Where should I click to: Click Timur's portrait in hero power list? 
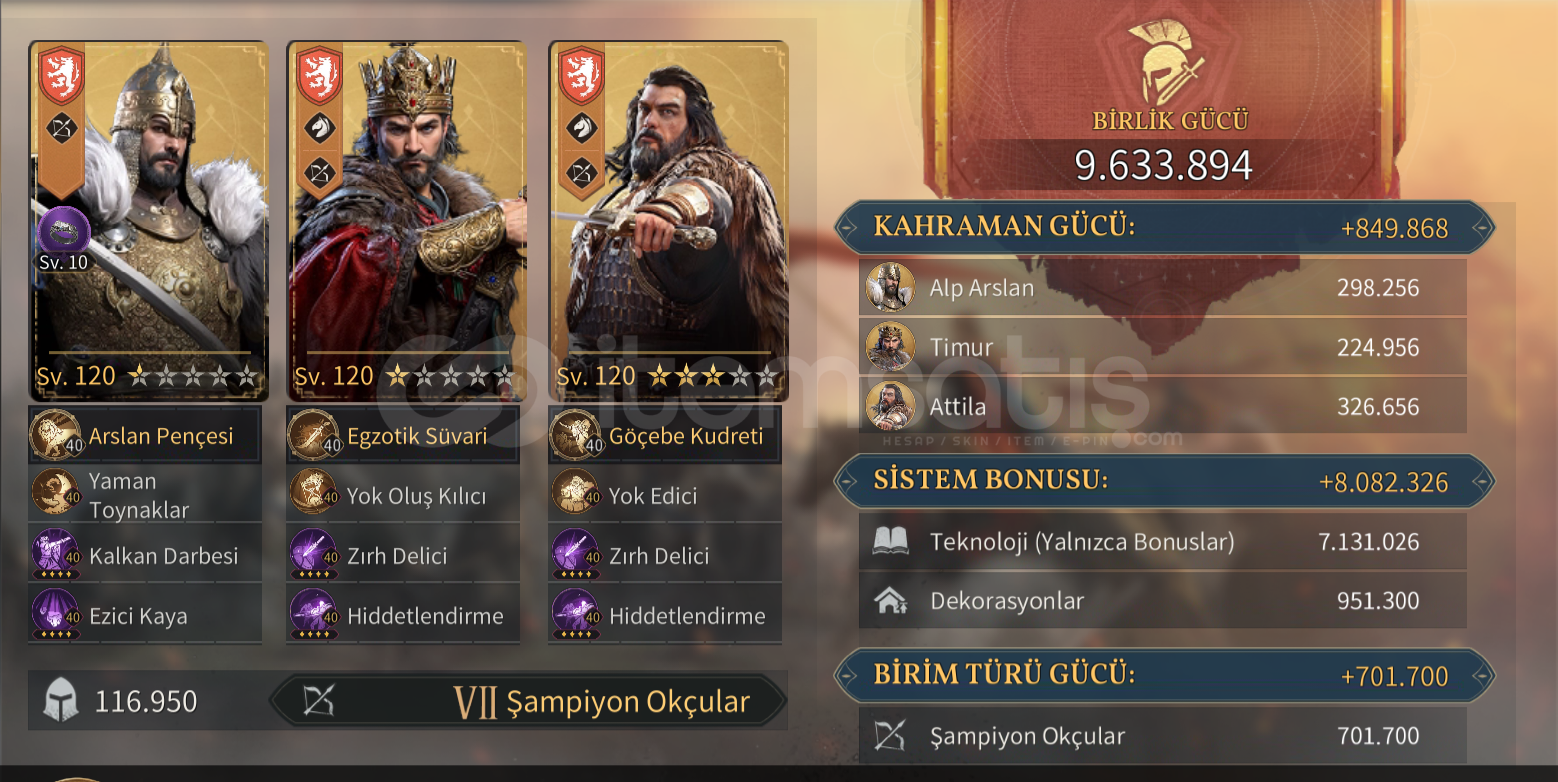click(x=889, y=346)
